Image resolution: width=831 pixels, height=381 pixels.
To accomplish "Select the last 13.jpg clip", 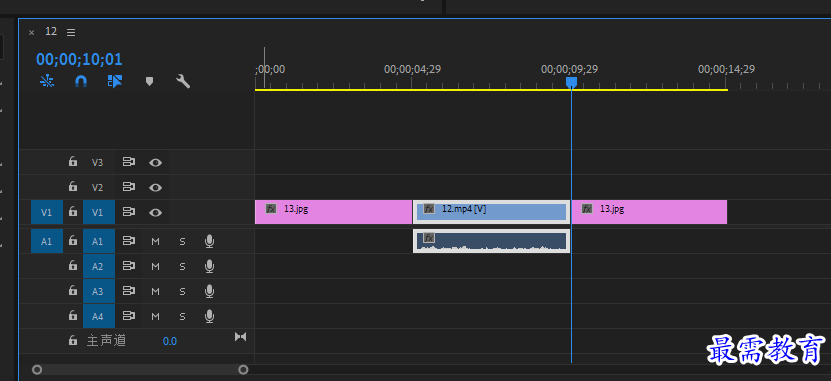I will 649,212.
